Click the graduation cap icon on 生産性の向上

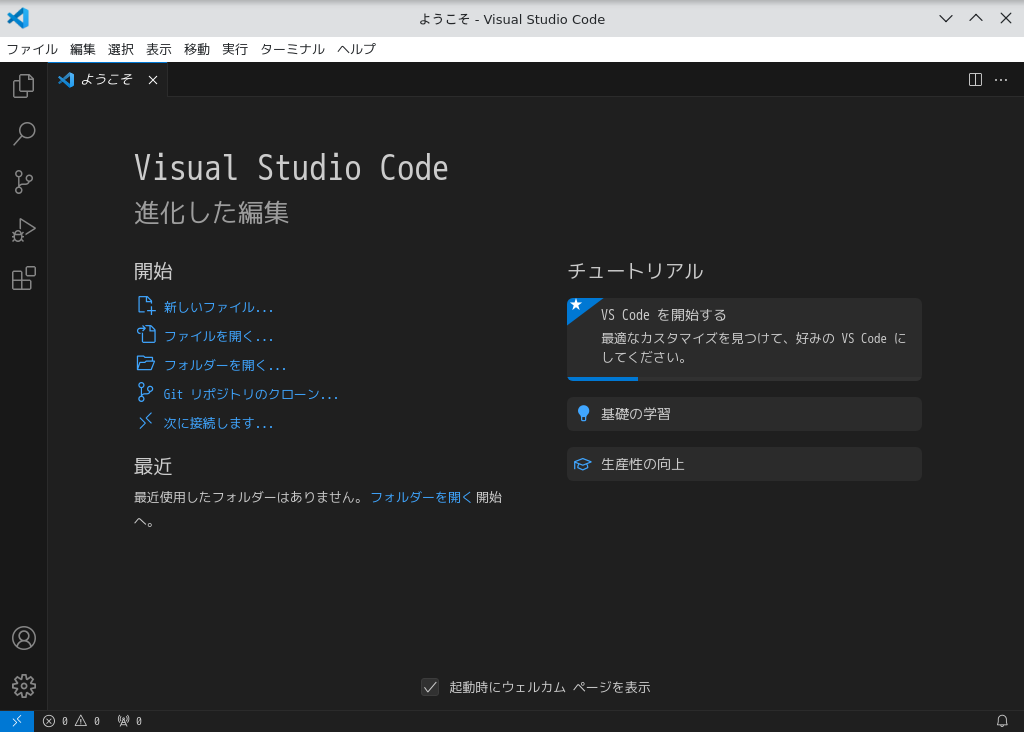click(x=583, y=464)
